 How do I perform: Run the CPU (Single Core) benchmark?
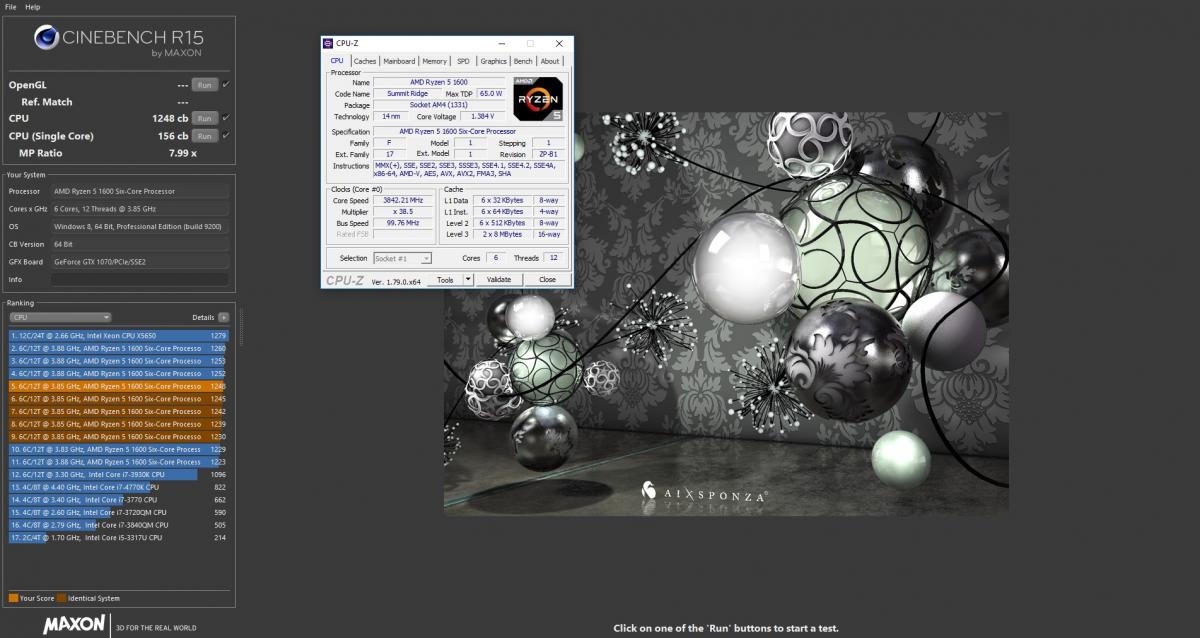click(x=205, y=135)
